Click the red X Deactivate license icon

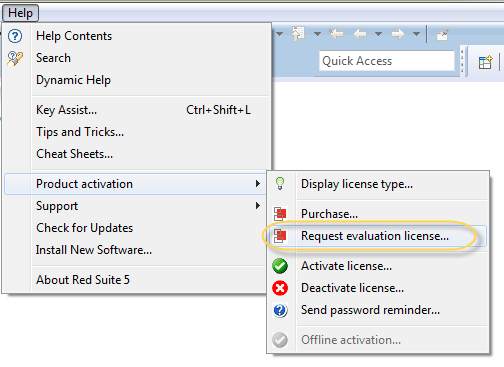tap(280, 288)
